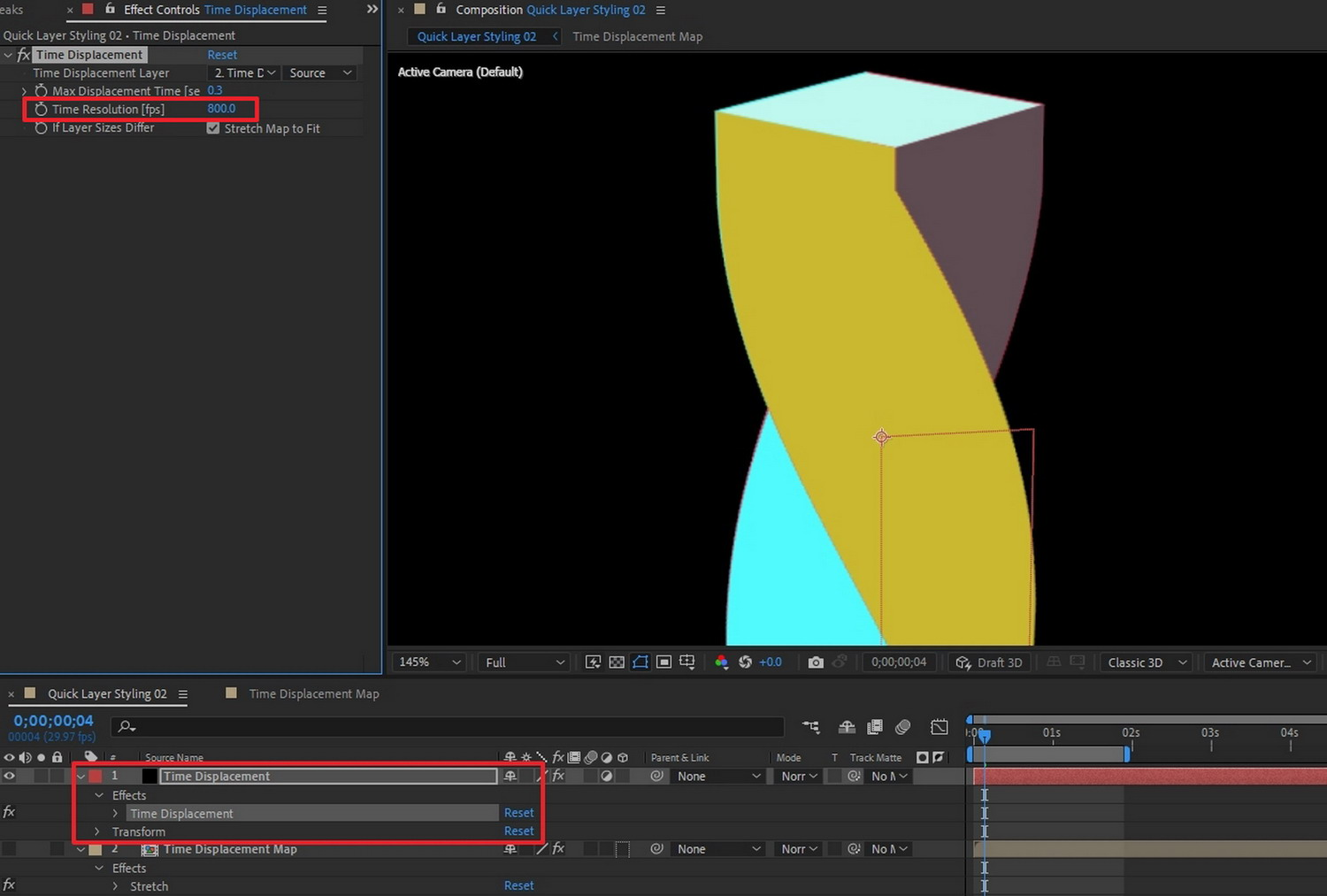1327x896 pixels.
Task: Click the Time Resolution value 800.0
Action: [221, 109]
